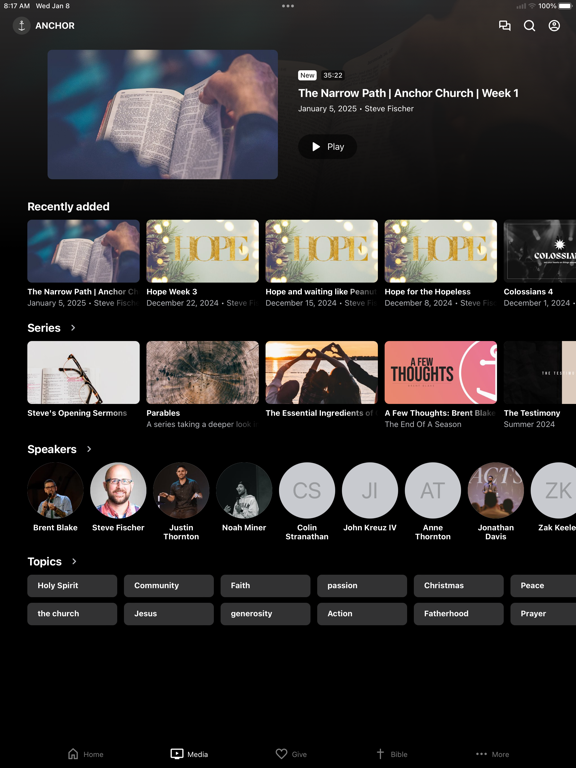Select Anne Thornton AT avatar
Screen dimensions: 576x768
coord(433,490)
